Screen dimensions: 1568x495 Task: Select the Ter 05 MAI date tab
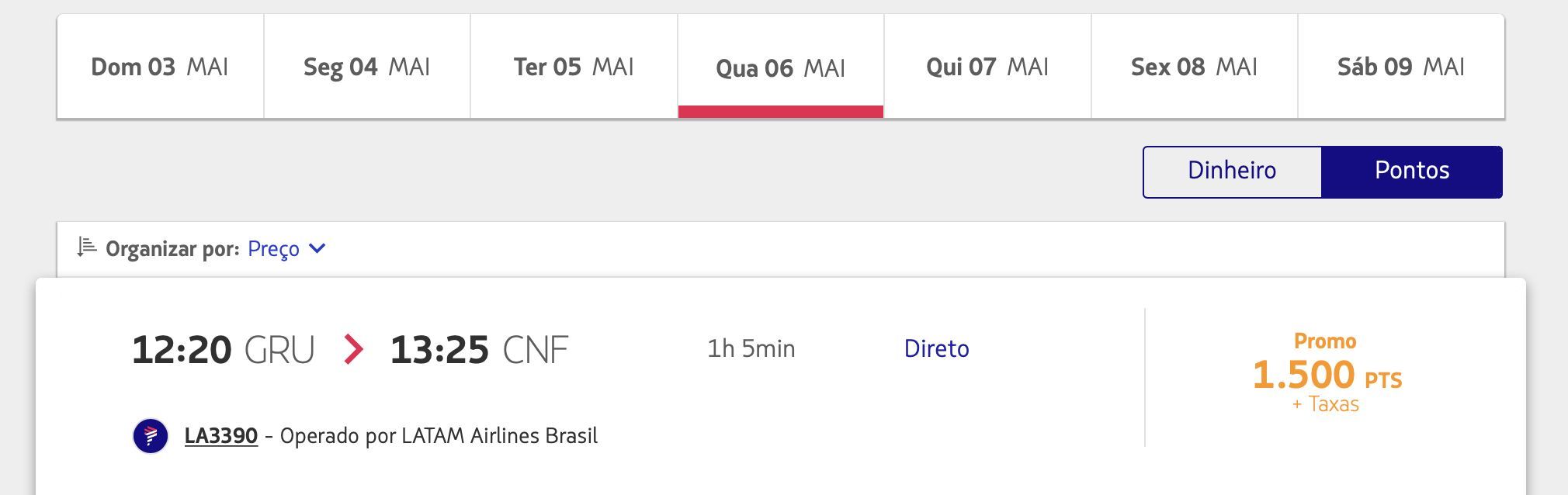pyautogui.click(x=574, y=67)
